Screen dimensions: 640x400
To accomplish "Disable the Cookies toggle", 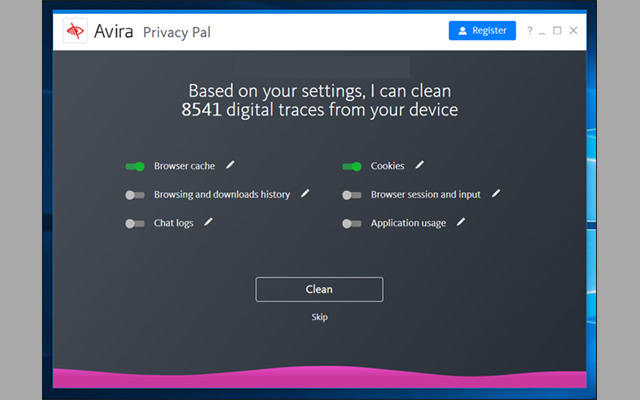I will [x=352, y=166].
